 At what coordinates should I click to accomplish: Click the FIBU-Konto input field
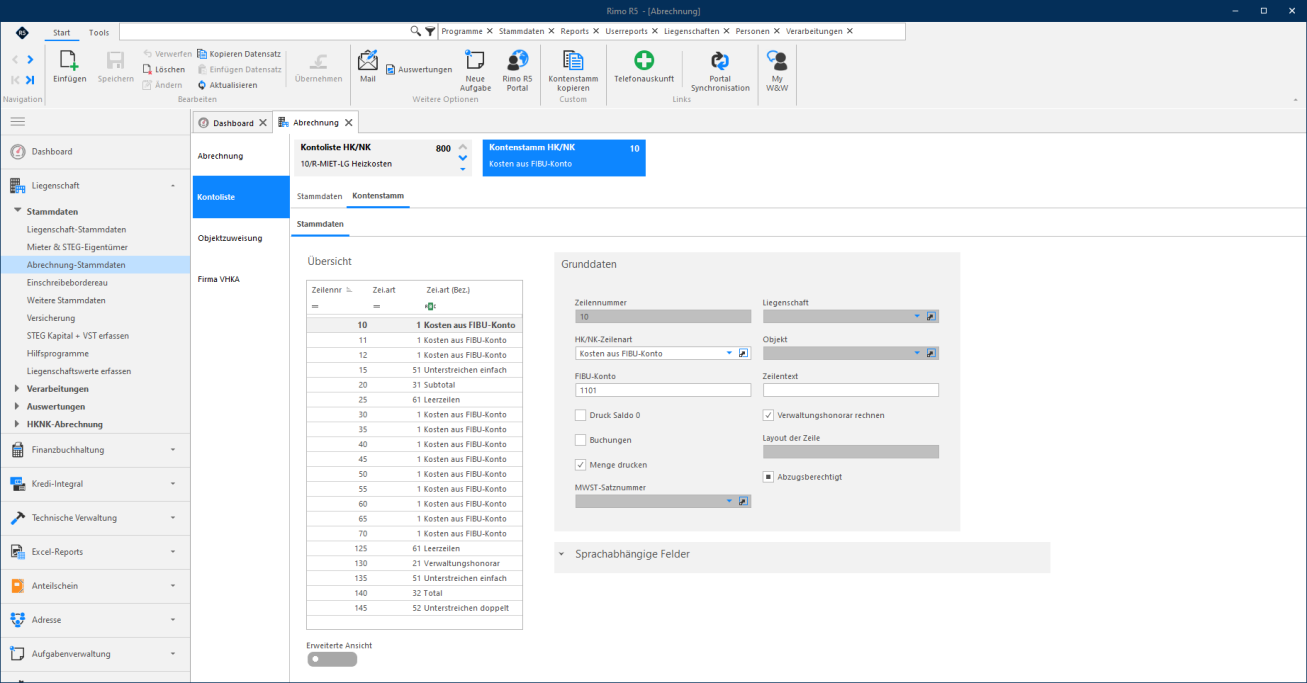663,390
